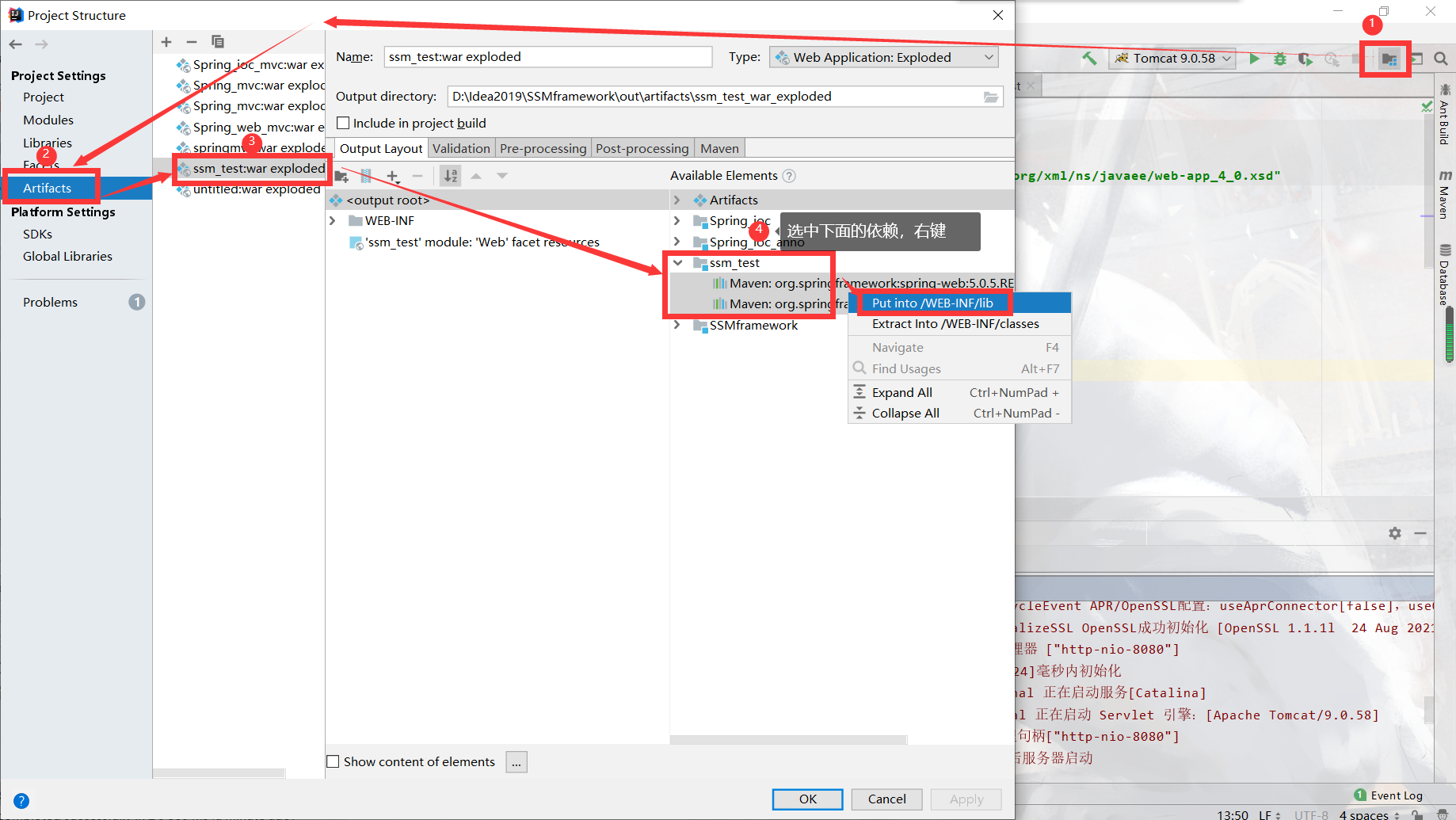Click the green Run icon in IDE toolbar
This screenshot has height=820, width=1456.
tap(1254, 59)
